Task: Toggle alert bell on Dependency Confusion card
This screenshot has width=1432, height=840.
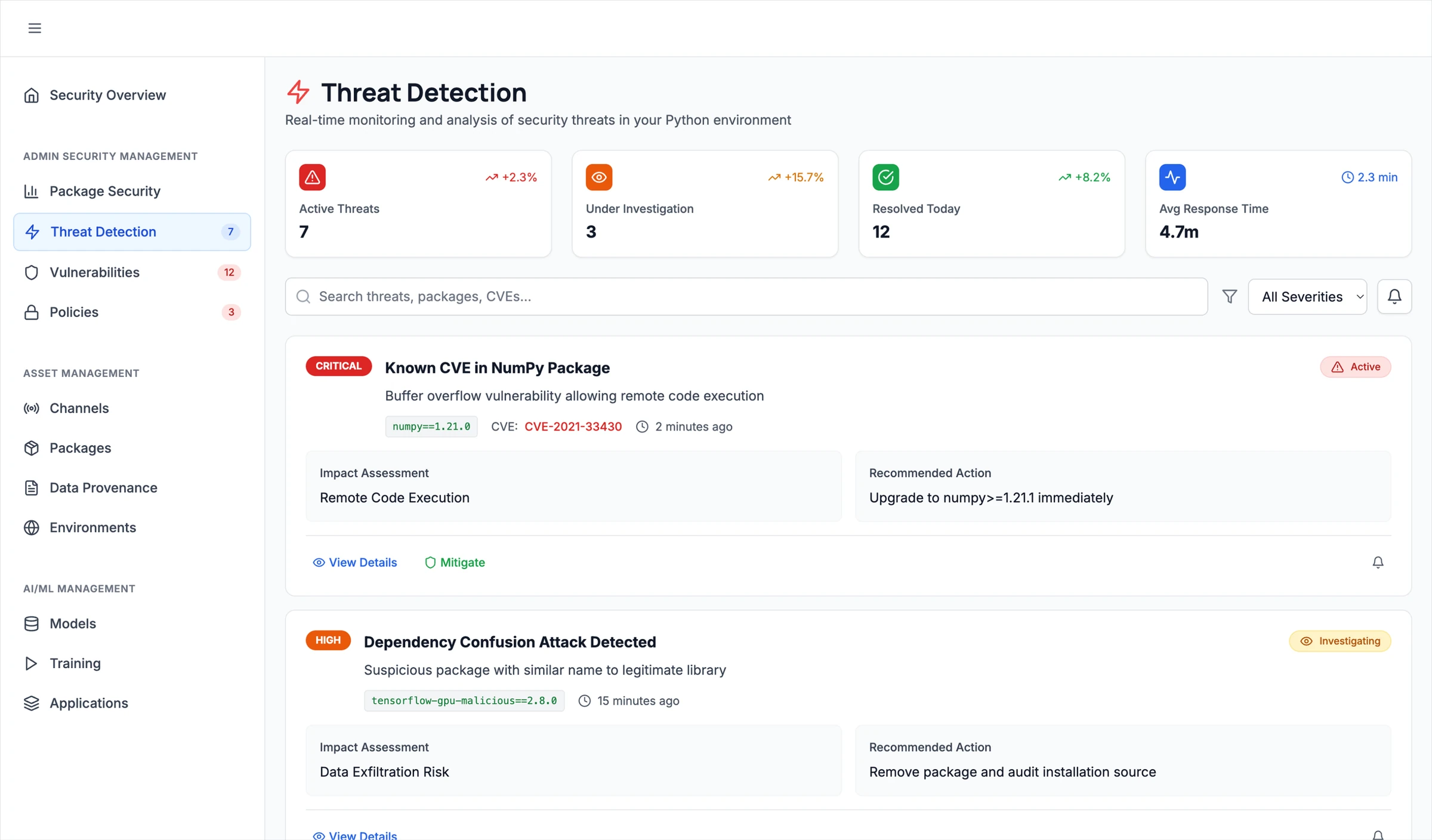Action: pos(1378,835)
